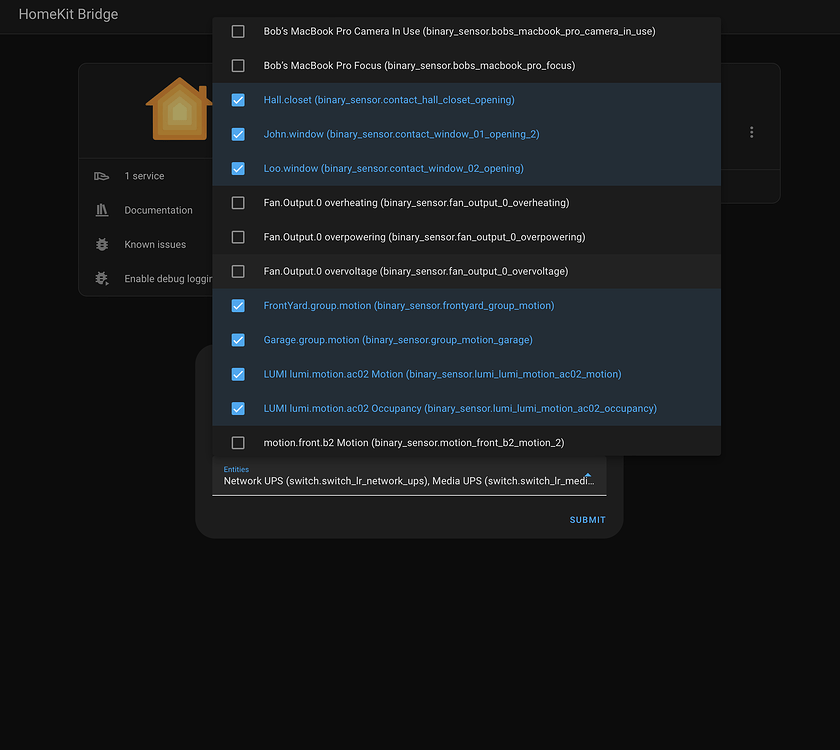Click the debug logging bug icon
This screenshot has height=750, width=840.
click(101, 278)
